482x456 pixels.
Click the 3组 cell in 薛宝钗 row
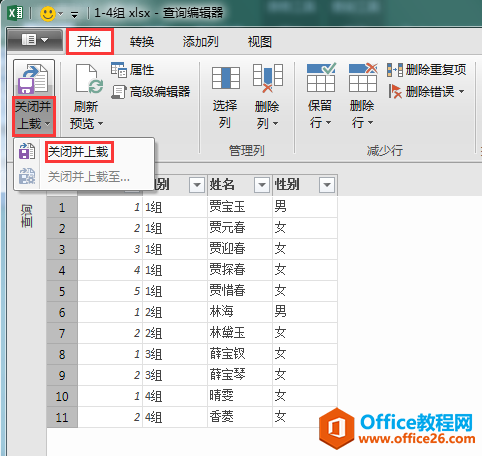click(175, 354)
